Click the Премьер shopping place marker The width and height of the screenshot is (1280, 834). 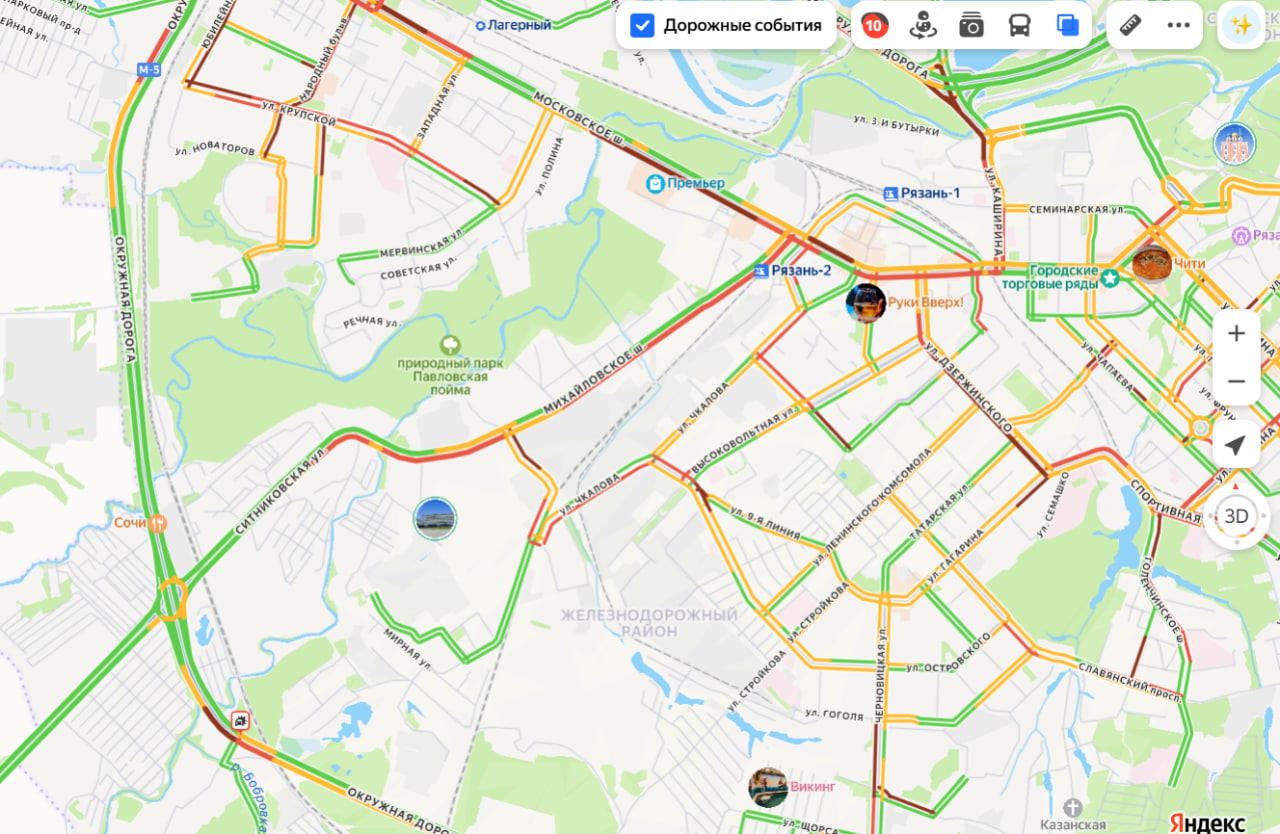pyautogui.click(x=685, y=183)
